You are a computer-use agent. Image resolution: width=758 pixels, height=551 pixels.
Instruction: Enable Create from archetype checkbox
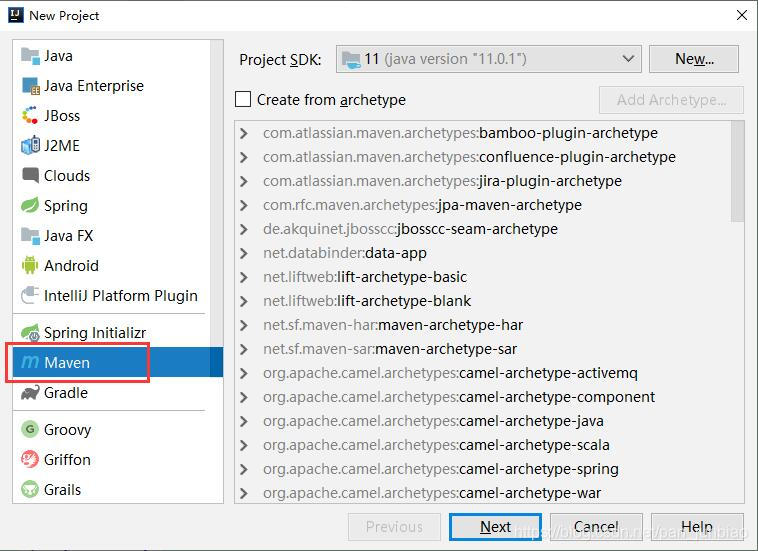pos(243,100)
